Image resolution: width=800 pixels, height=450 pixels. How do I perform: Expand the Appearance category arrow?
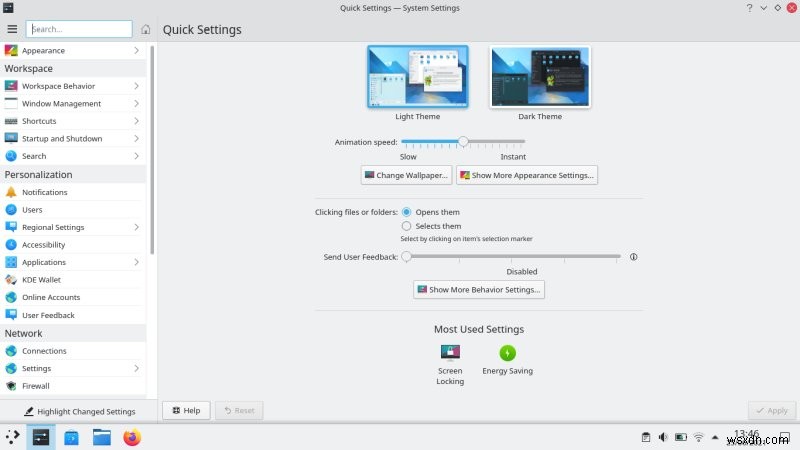(x=136, y=51)
